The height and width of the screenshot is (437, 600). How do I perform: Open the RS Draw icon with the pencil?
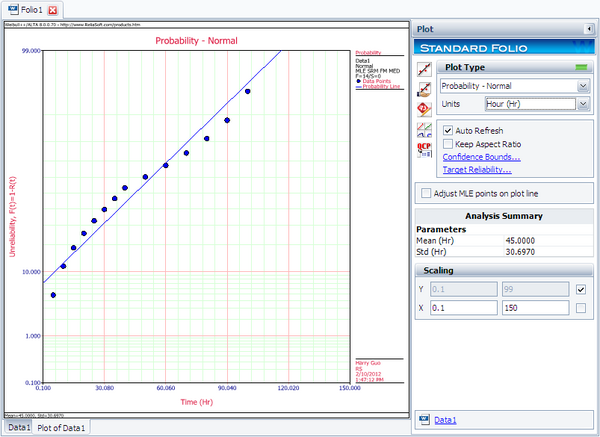pos(424,109)
